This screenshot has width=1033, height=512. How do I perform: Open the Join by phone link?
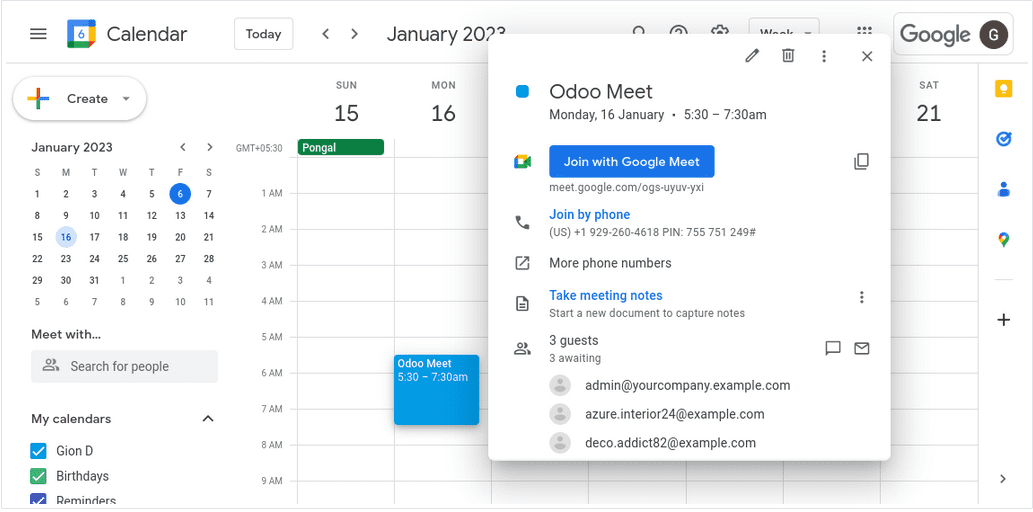click(589, 214)
